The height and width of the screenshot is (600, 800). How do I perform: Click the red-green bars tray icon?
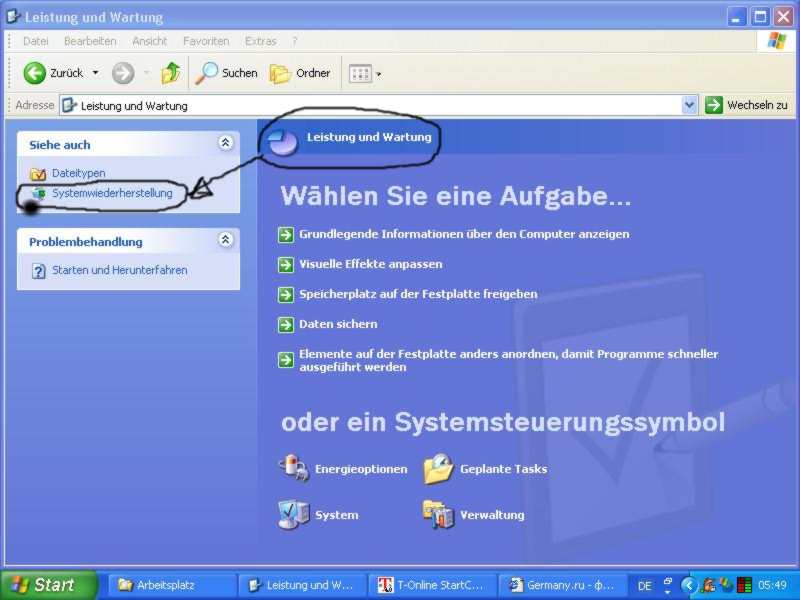click(x=745, y=585)
